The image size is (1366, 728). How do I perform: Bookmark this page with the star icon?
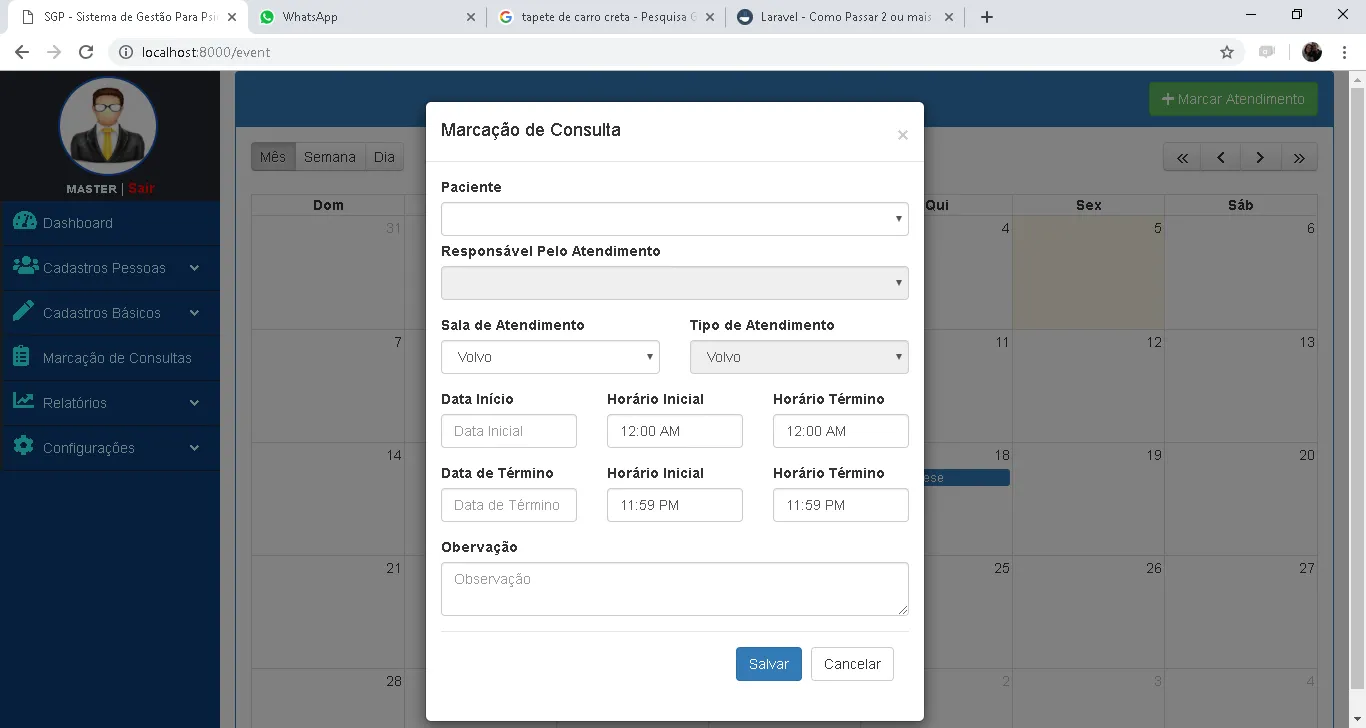pyautogui.click(x=1227, y=52)
